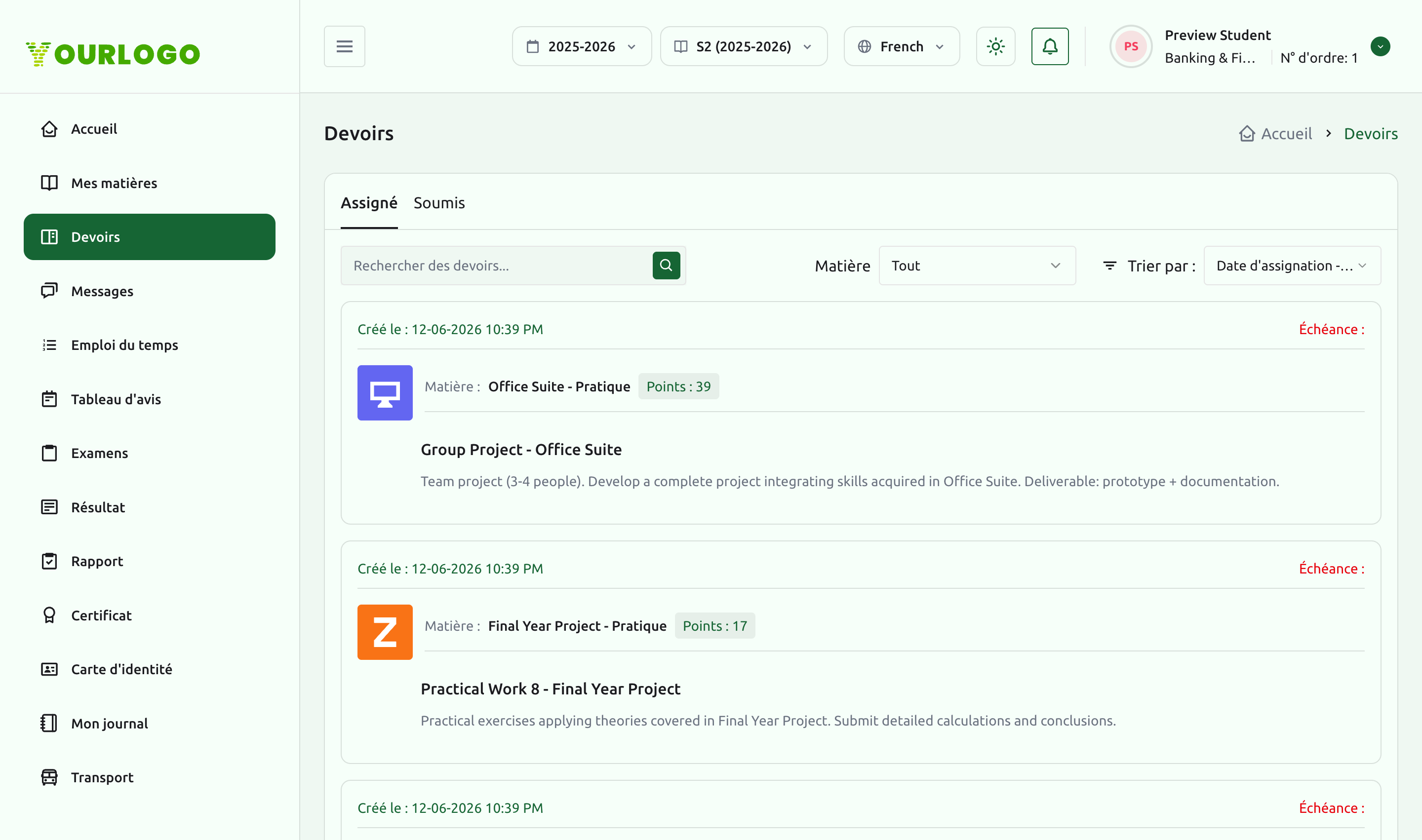
Task: Click the Devoirs sidebar icon
Action: [49, 237]
